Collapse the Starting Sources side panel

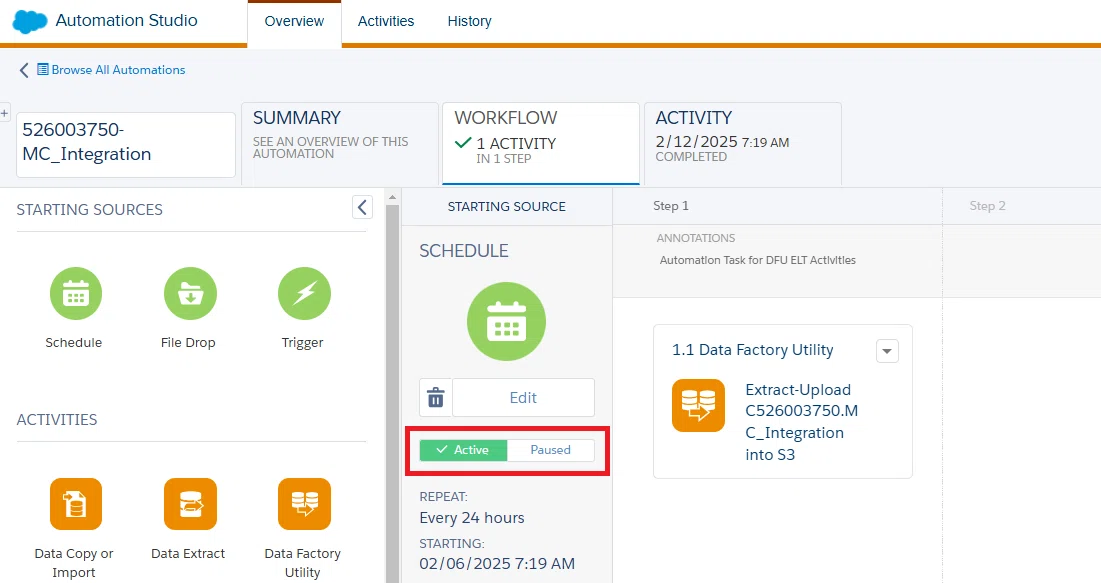(362, 207)
